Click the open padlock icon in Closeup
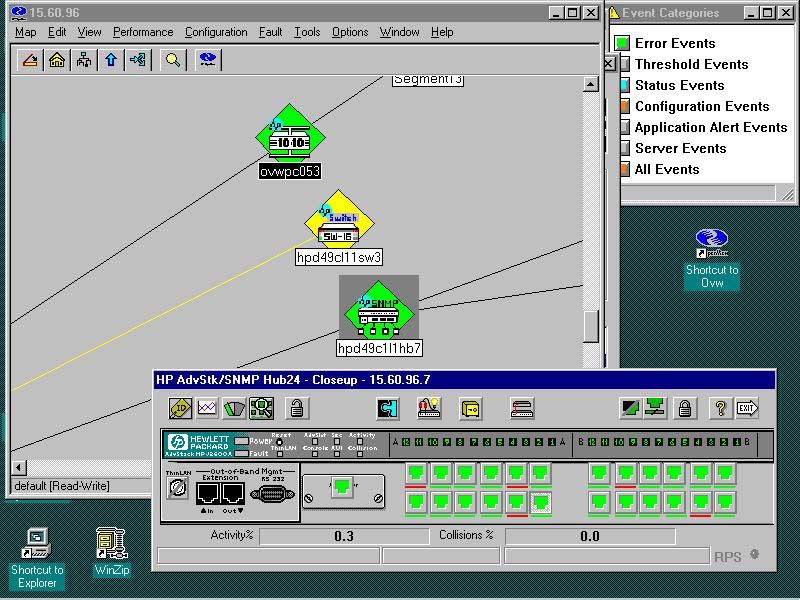The height and width of the screenshot is (600, 800). click(297, 408)
